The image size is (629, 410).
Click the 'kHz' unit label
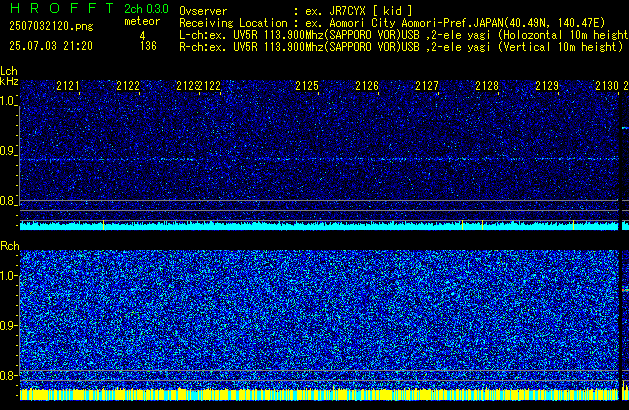coord(9,81)
